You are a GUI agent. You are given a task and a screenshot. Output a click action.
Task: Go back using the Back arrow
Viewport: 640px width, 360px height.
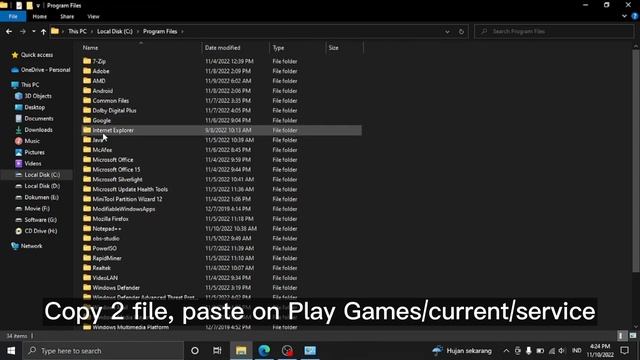pos(9,31)
